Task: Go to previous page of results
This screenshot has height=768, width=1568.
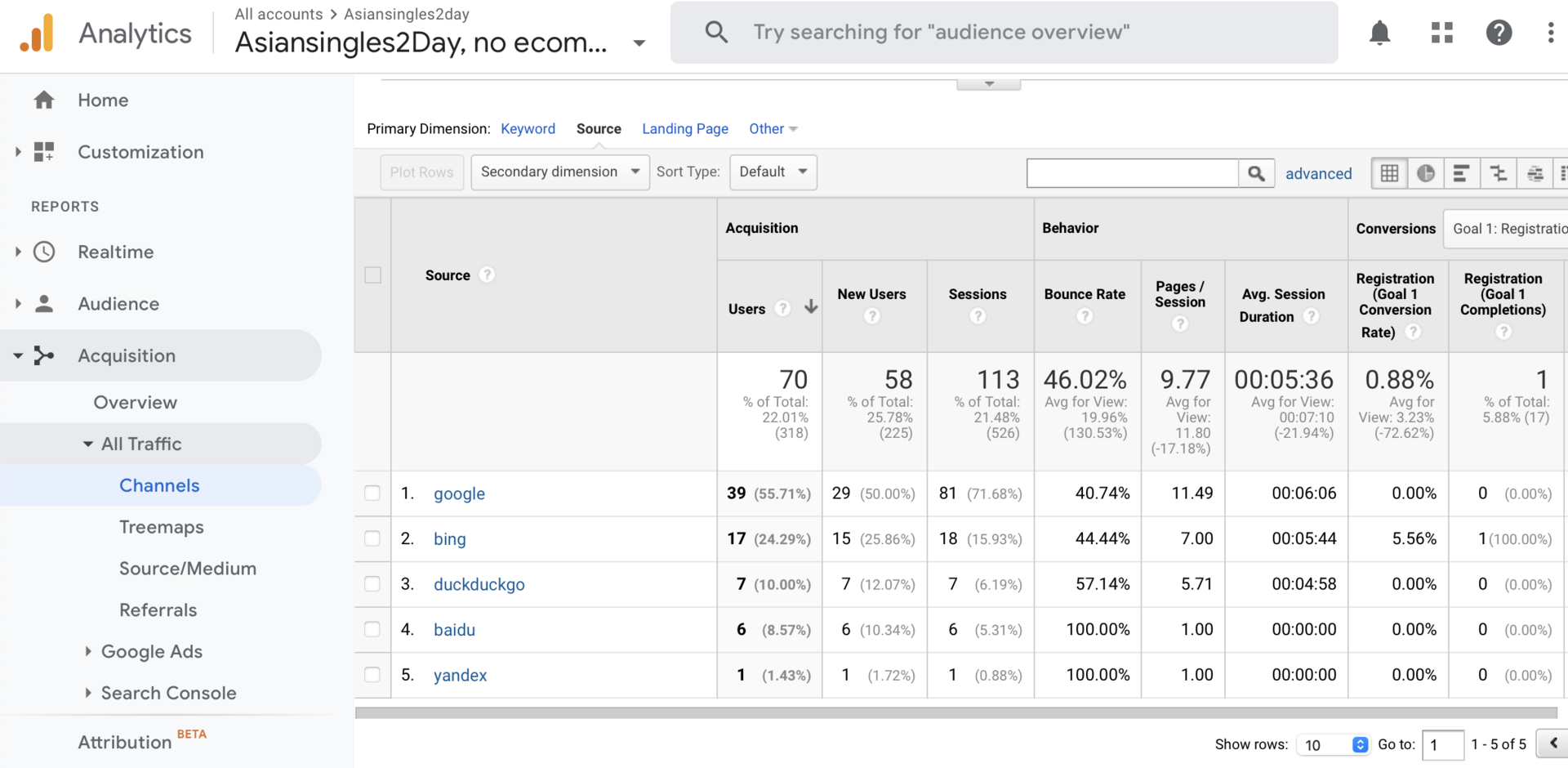Action: (x=1552, y=743)
